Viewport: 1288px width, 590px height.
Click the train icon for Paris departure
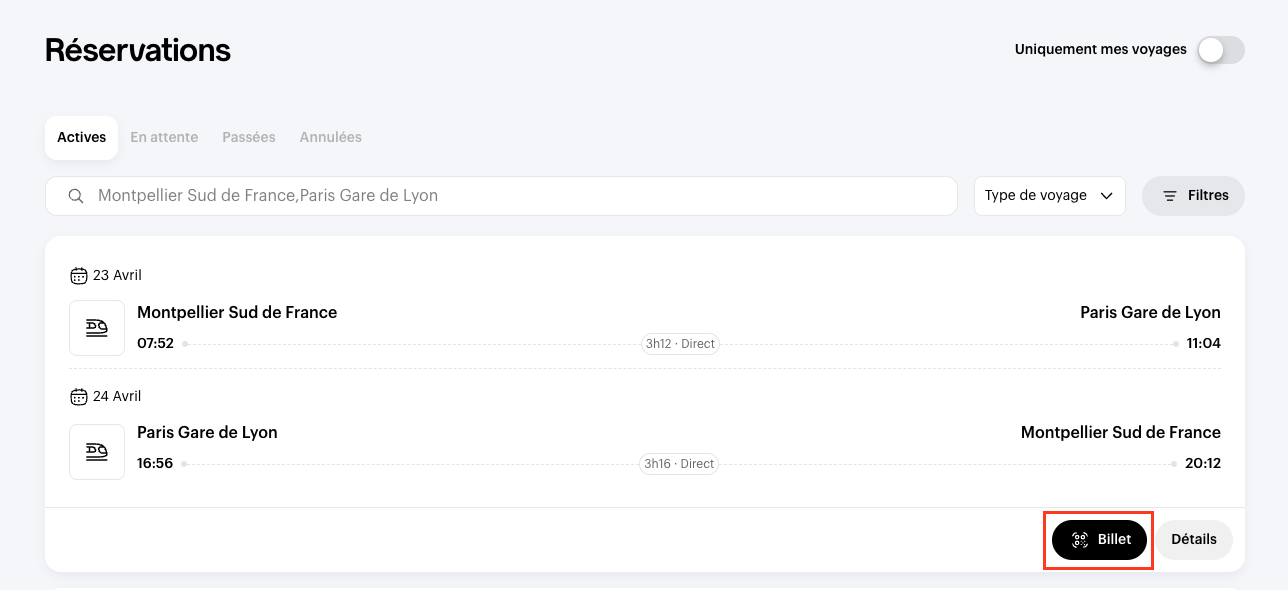point(97,452)
